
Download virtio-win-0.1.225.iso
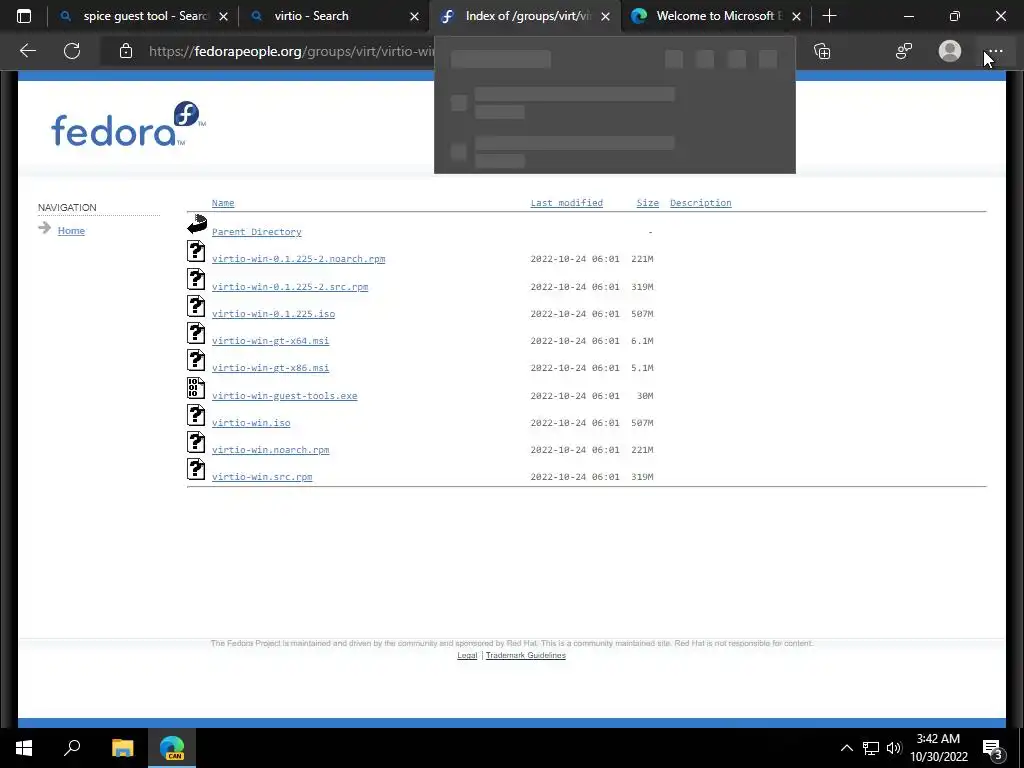[273, 313]
